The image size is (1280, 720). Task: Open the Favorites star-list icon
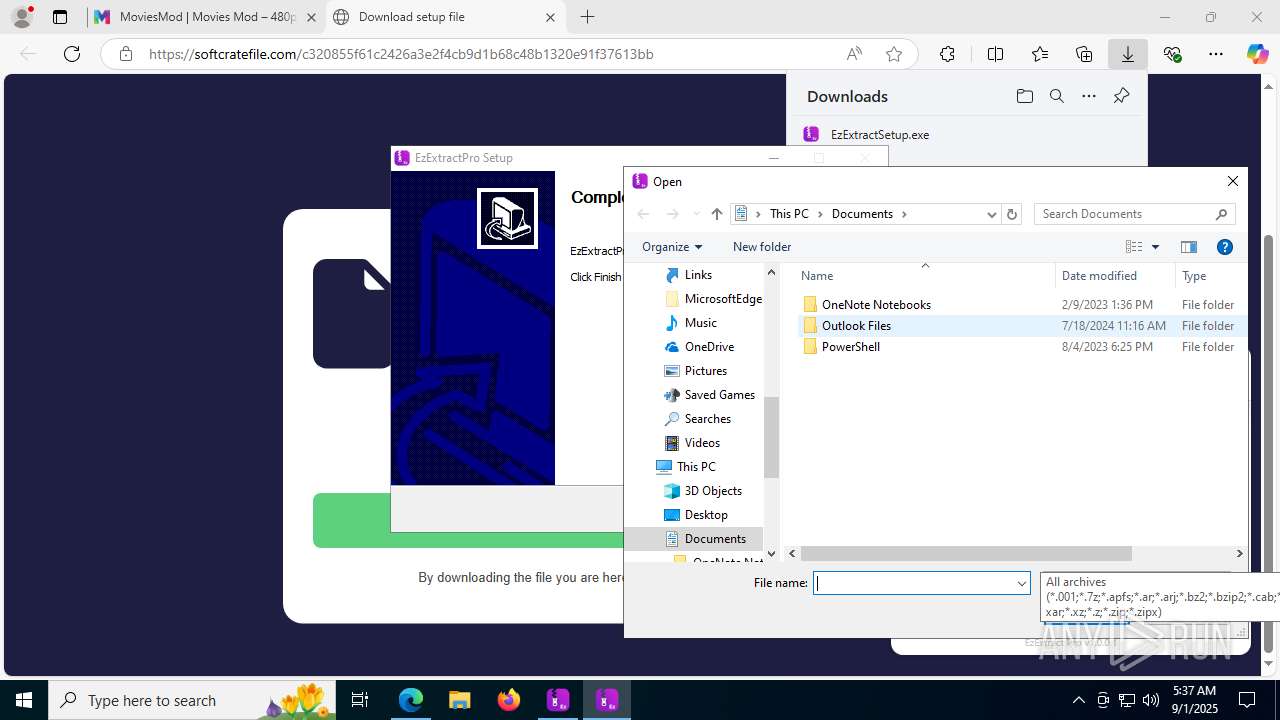(x=1040, y=54)
